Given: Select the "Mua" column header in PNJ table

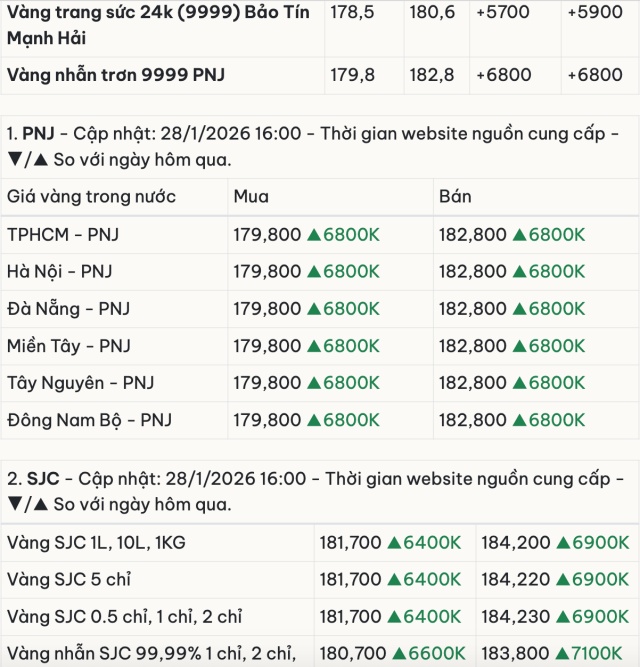Looking at the screenshot, I should click(x=251, y=197).
